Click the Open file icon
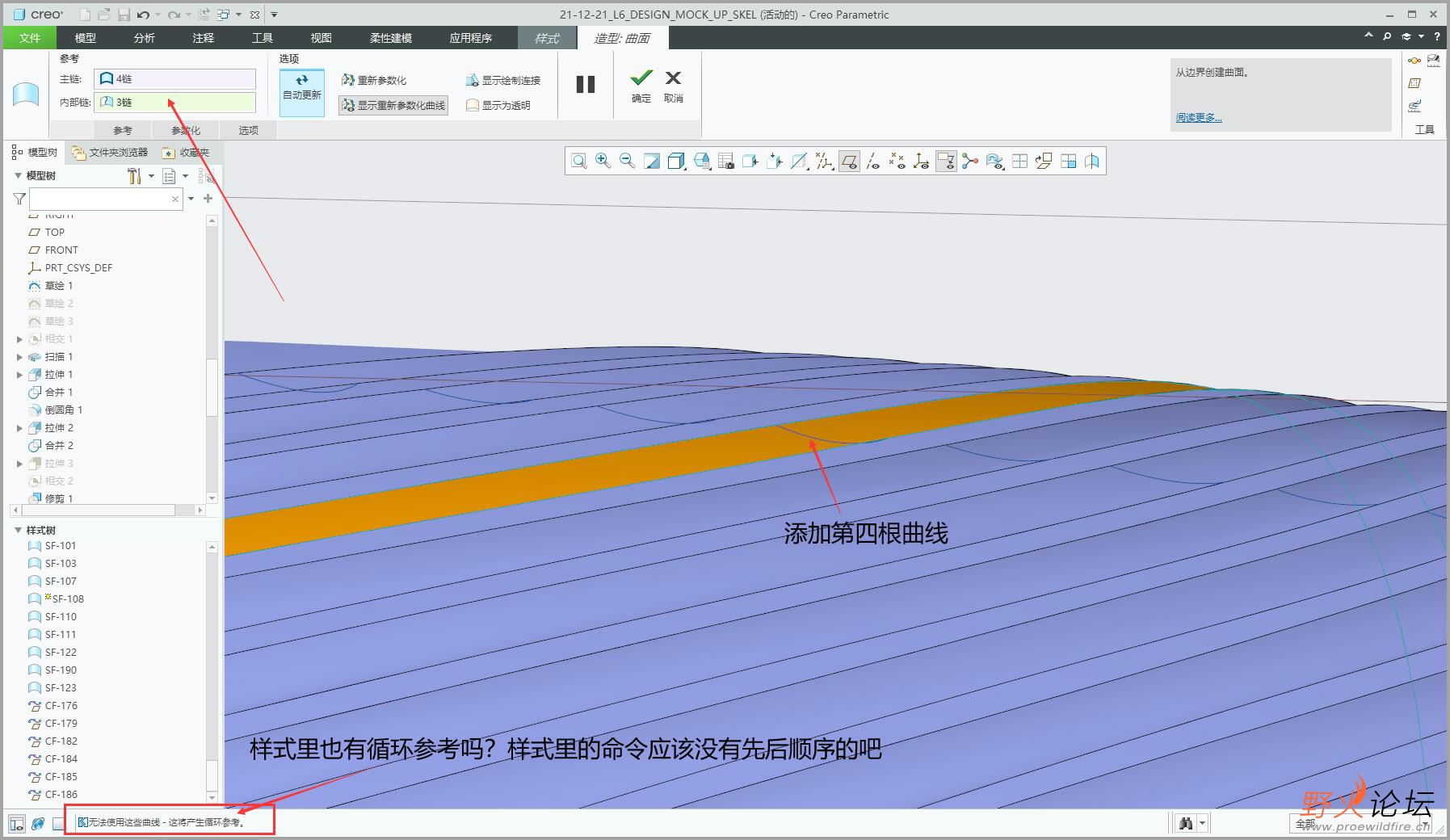Screen dimensions: 1450x840 pos(104,15)
